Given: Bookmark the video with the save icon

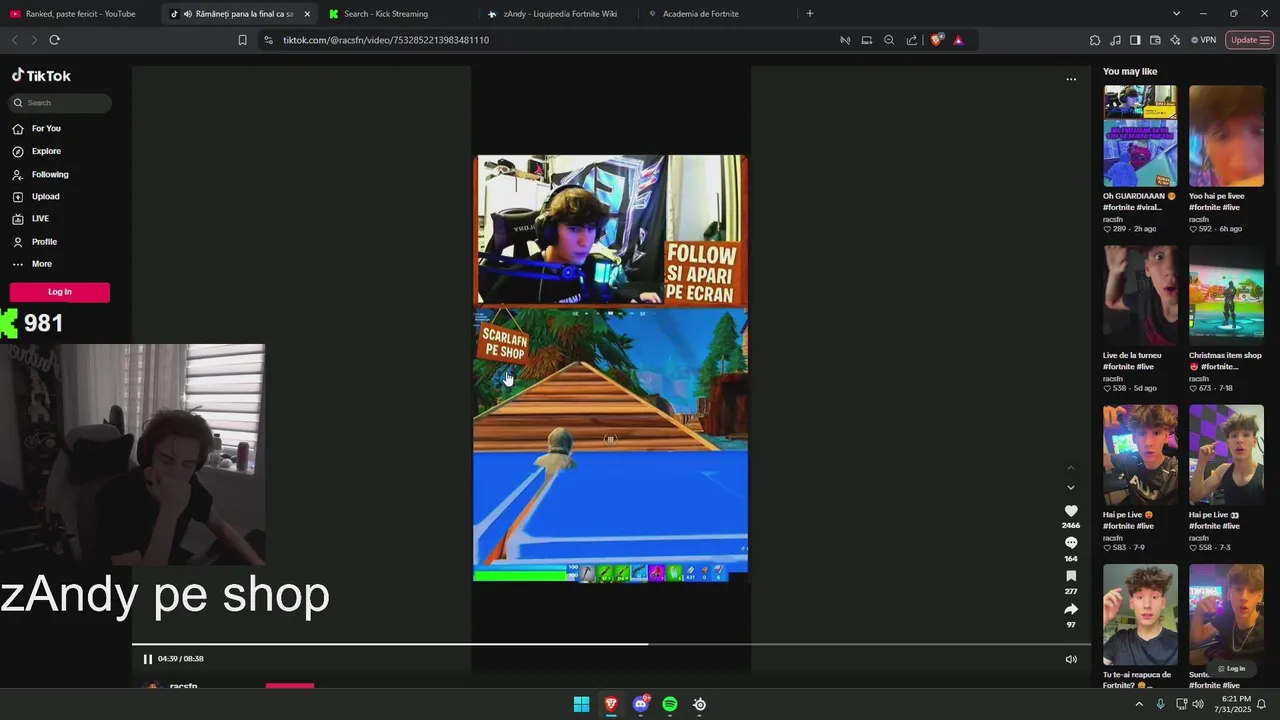Looking at the screenshot, I should coord(1071,576).
